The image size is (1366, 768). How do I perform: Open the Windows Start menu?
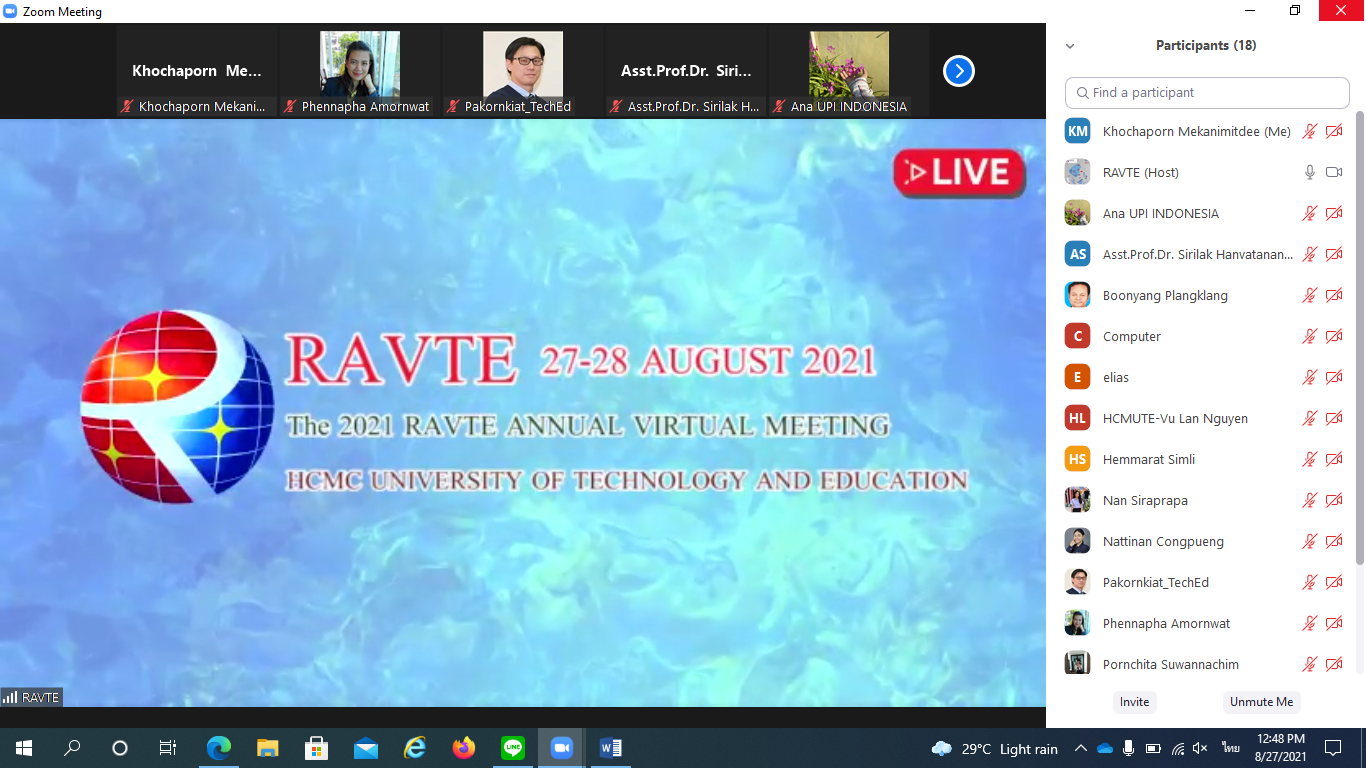click(23, 747)
